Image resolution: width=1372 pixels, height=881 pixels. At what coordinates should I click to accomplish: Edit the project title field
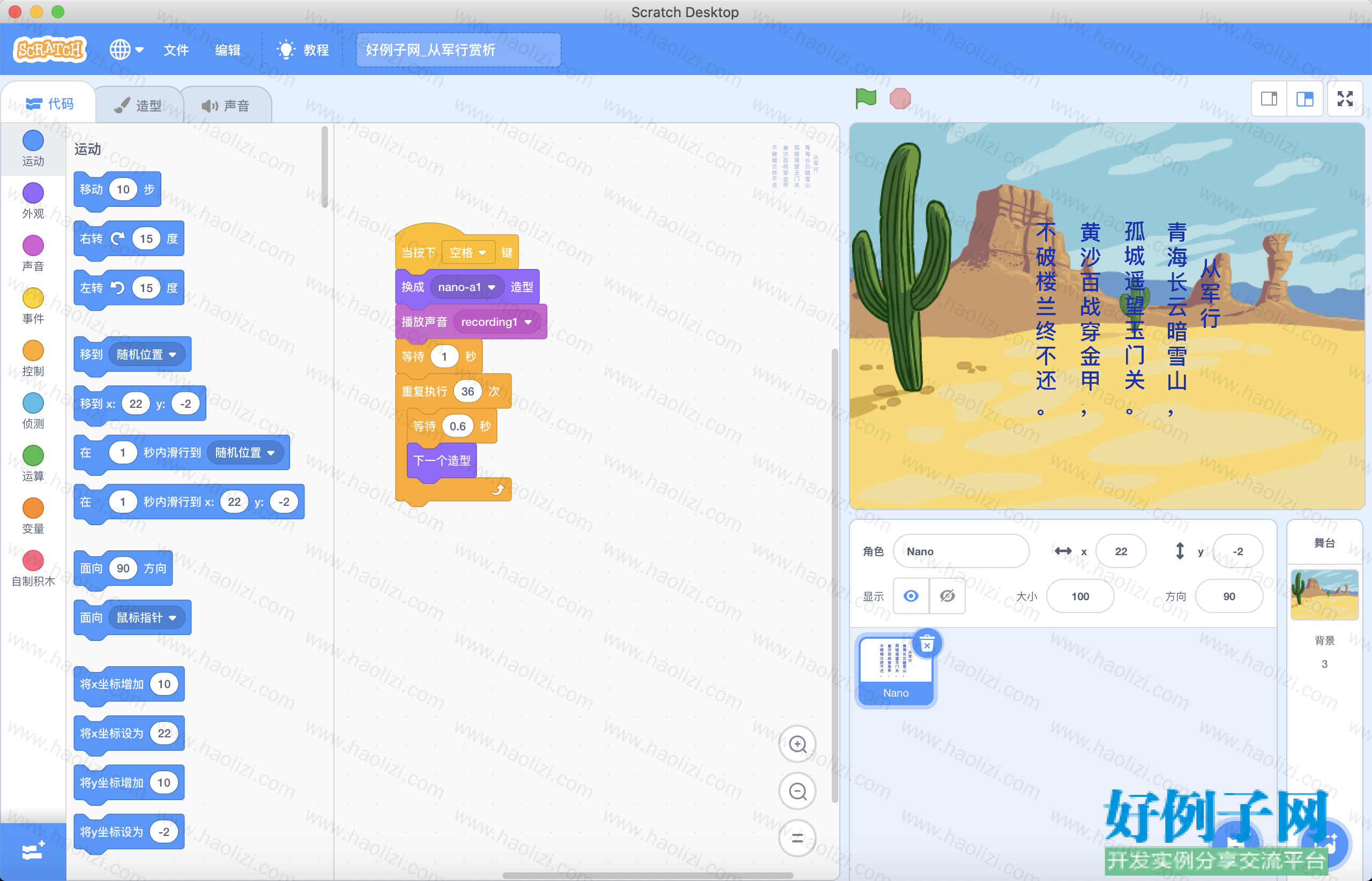pyautogui.click(x=458, y=50)
